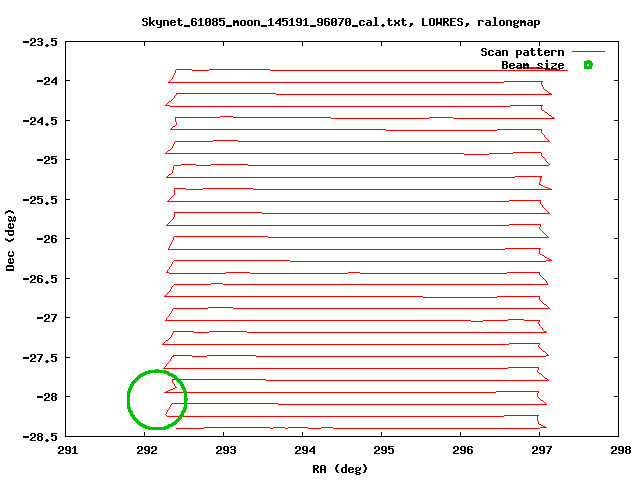Image resolution: width=640 pixels, height=480 pixels.
Task: Click the green beam size legend marker
Action: click(x=588, y=65)
